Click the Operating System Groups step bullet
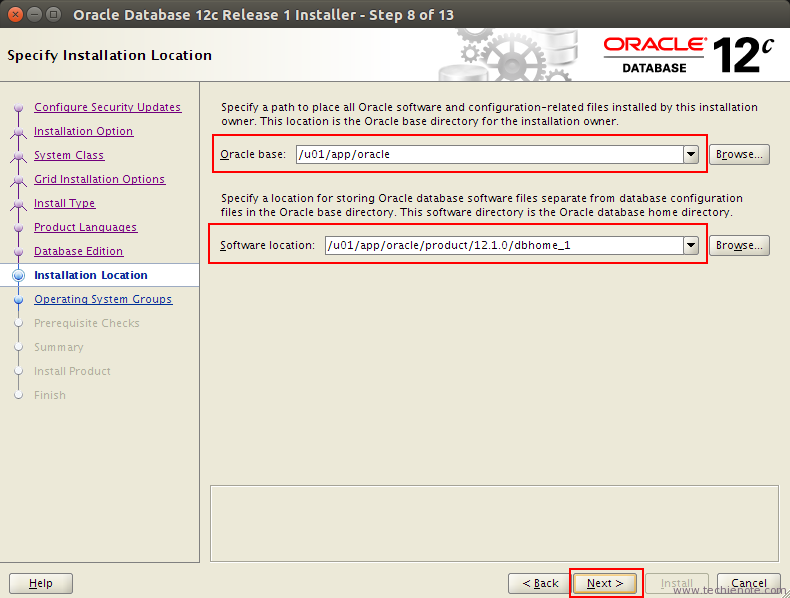The width and height of the screenshot is (790, 598). pyautogui.click(x=19, y=299)
